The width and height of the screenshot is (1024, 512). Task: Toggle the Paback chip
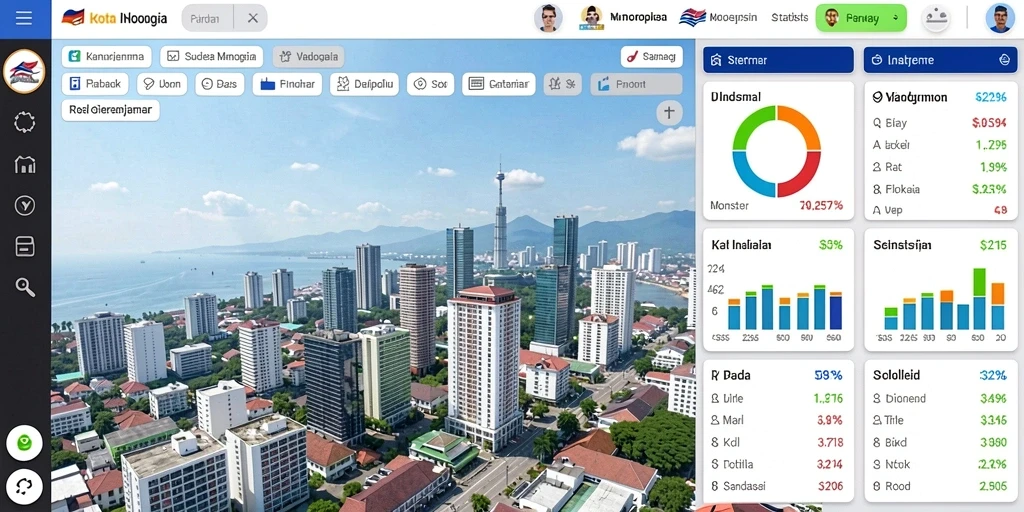95,84
